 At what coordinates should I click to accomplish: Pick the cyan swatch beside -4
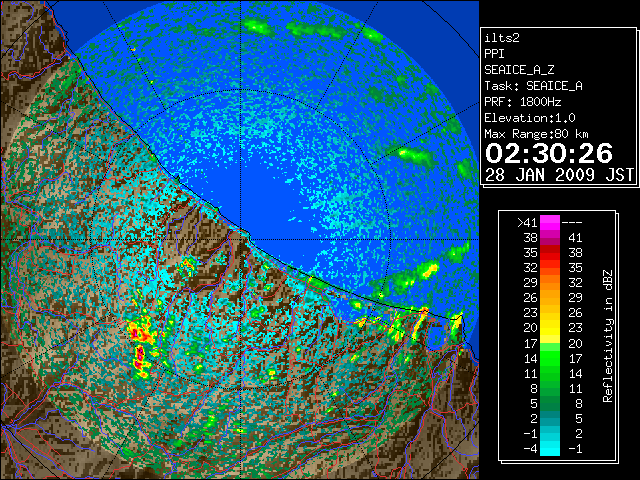click(x=550, y=449)
